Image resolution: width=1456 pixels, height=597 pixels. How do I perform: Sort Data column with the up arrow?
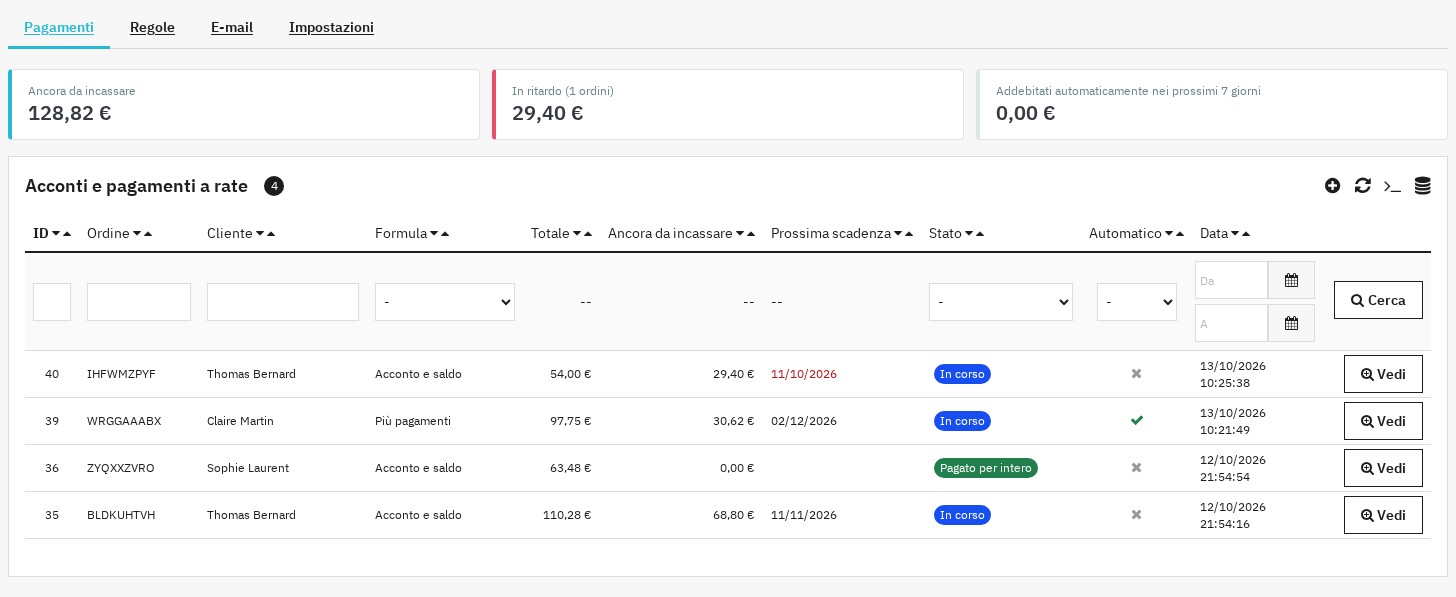[x=1246, y=234]
